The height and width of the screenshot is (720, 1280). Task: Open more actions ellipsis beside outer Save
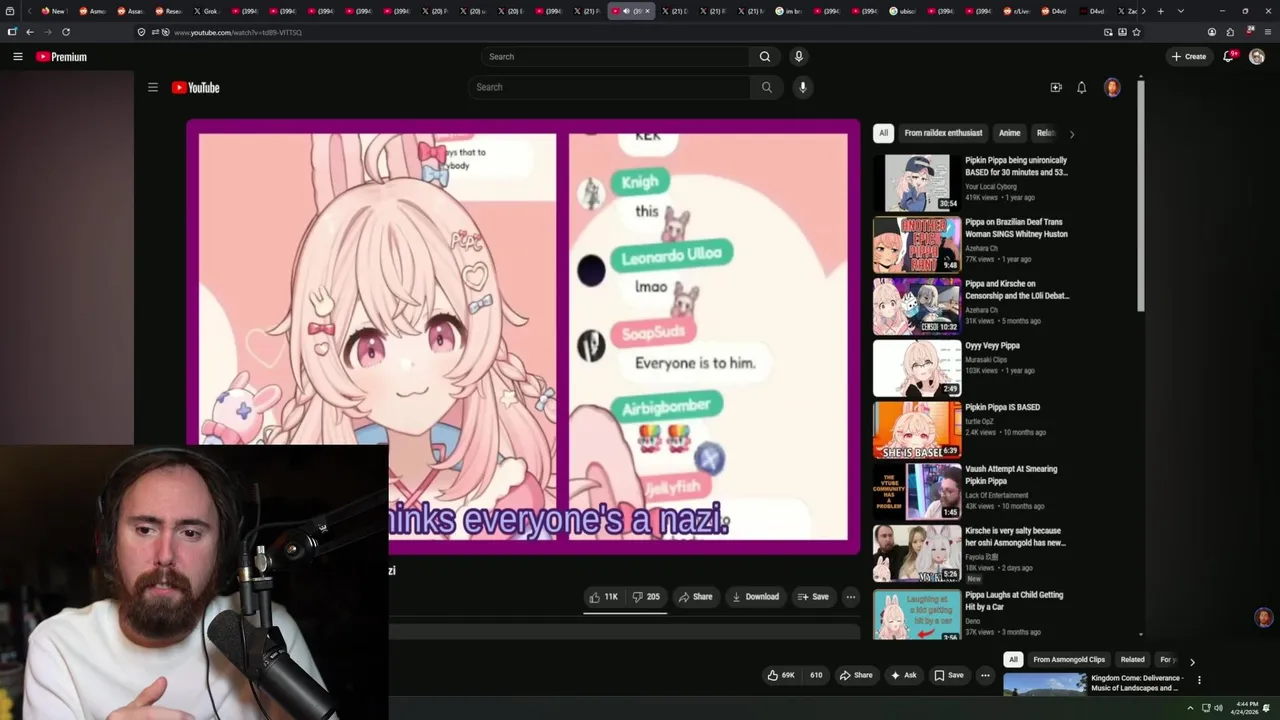tap(985, 675)
